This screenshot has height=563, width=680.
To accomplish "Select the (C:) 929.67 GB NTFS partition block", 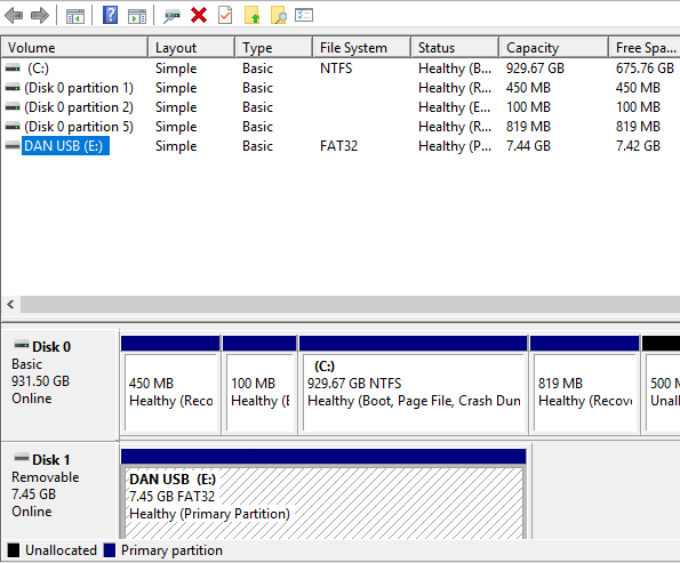I will click(x=412, y=390).
